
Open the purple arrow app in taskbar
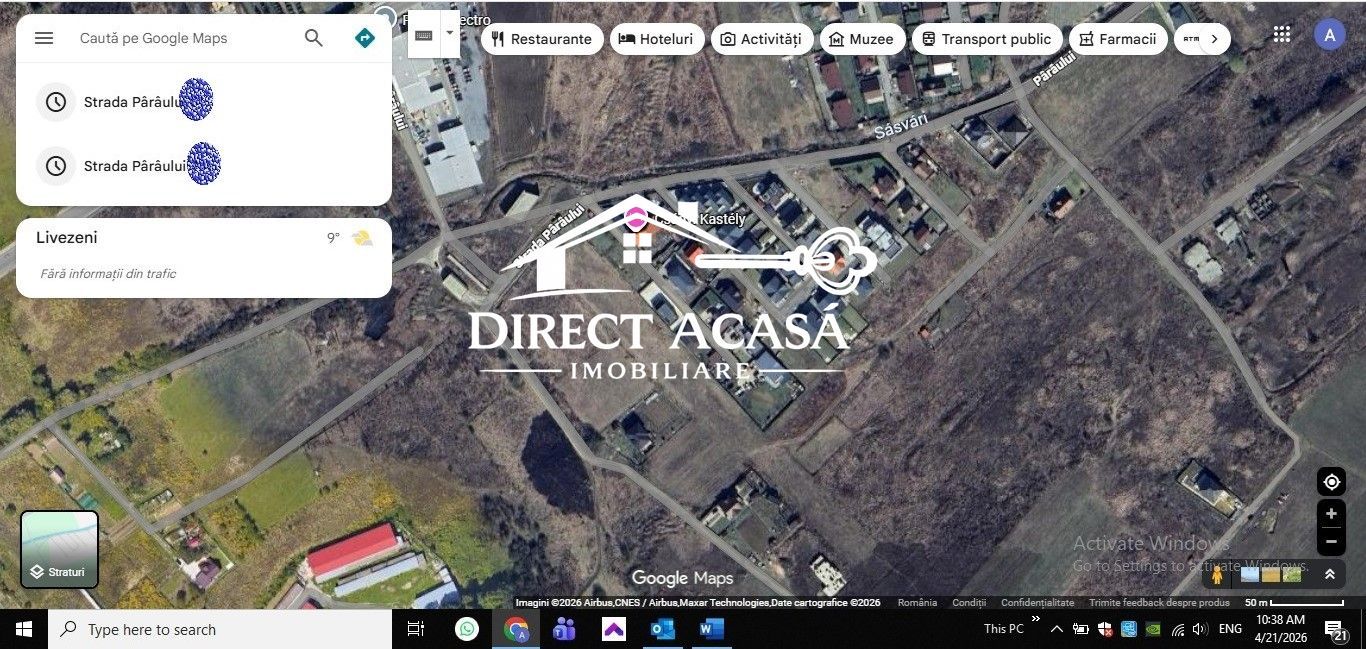point(613,629)
